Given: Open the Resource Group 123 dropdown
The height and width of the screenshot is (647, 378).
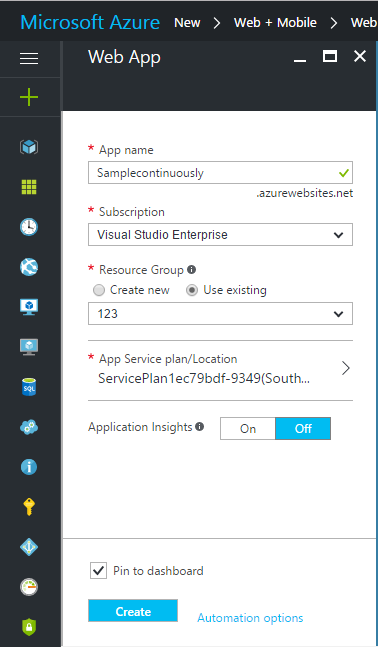Looking at the screenshot, I should tap(220, 314).
